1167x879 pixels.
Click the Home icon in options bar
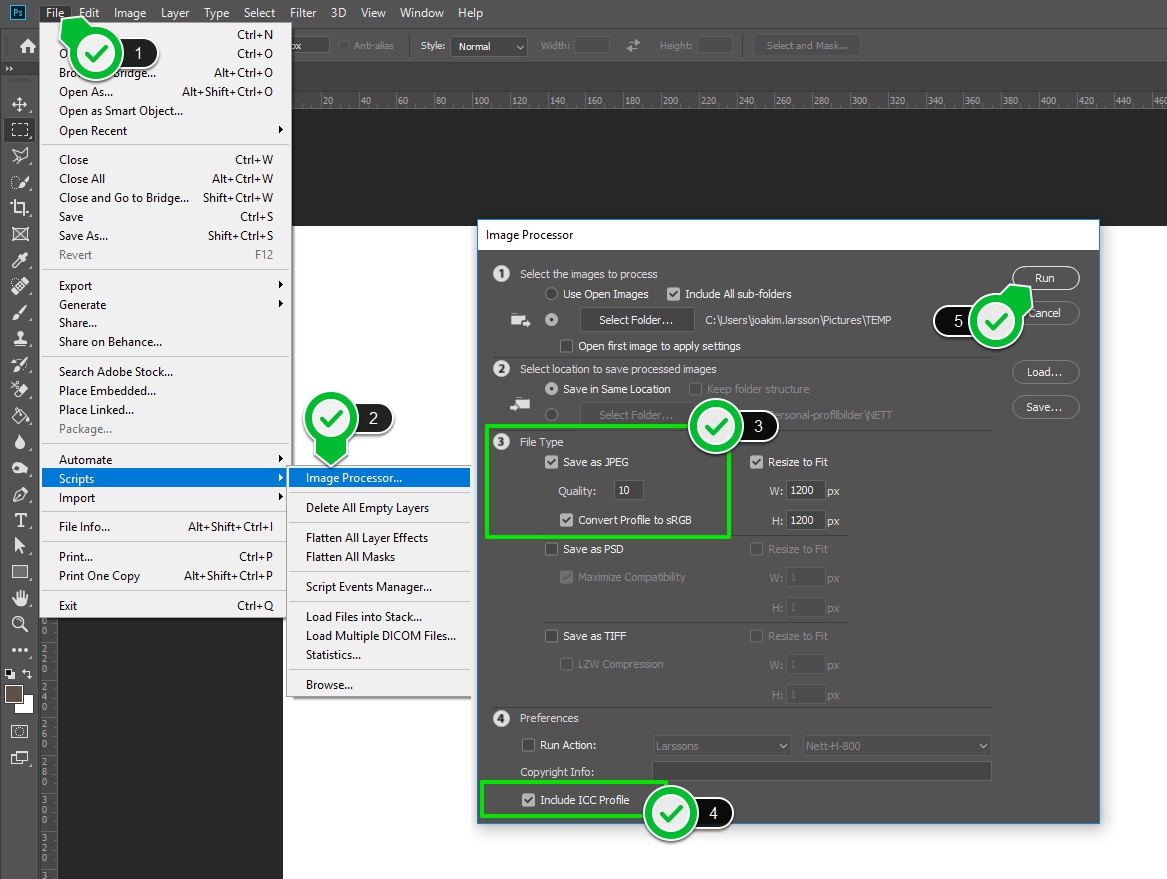point(28,46)
